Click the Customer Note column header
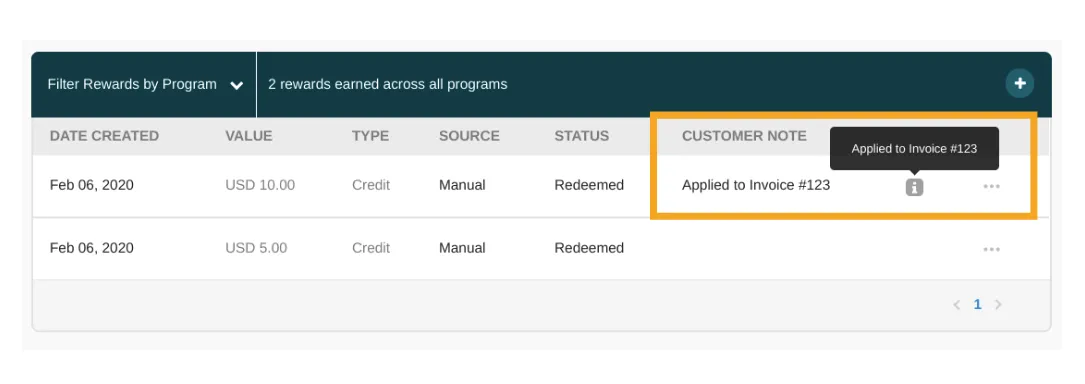Screen dimensions: 1085x384 tap(744, 136)
